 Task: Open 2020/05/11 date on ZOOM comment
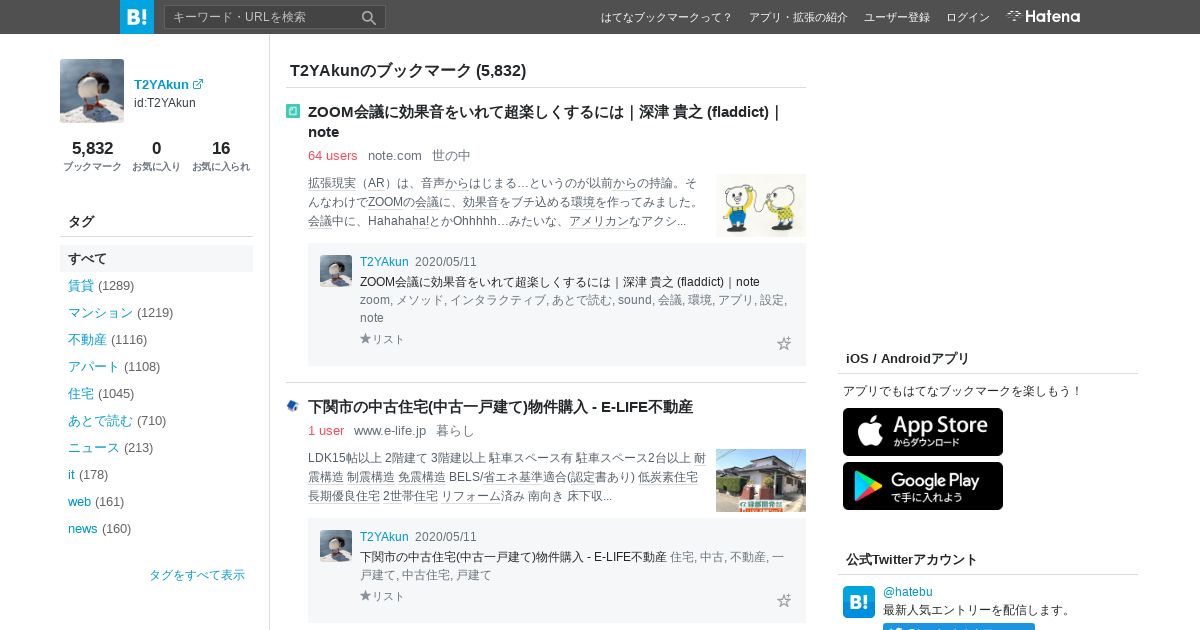446,262
